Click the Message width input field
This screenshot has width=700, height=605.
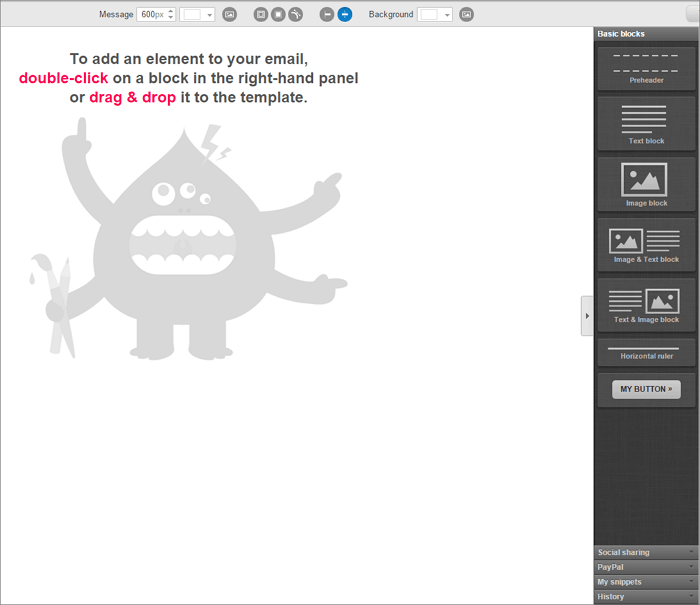(156, 14)
